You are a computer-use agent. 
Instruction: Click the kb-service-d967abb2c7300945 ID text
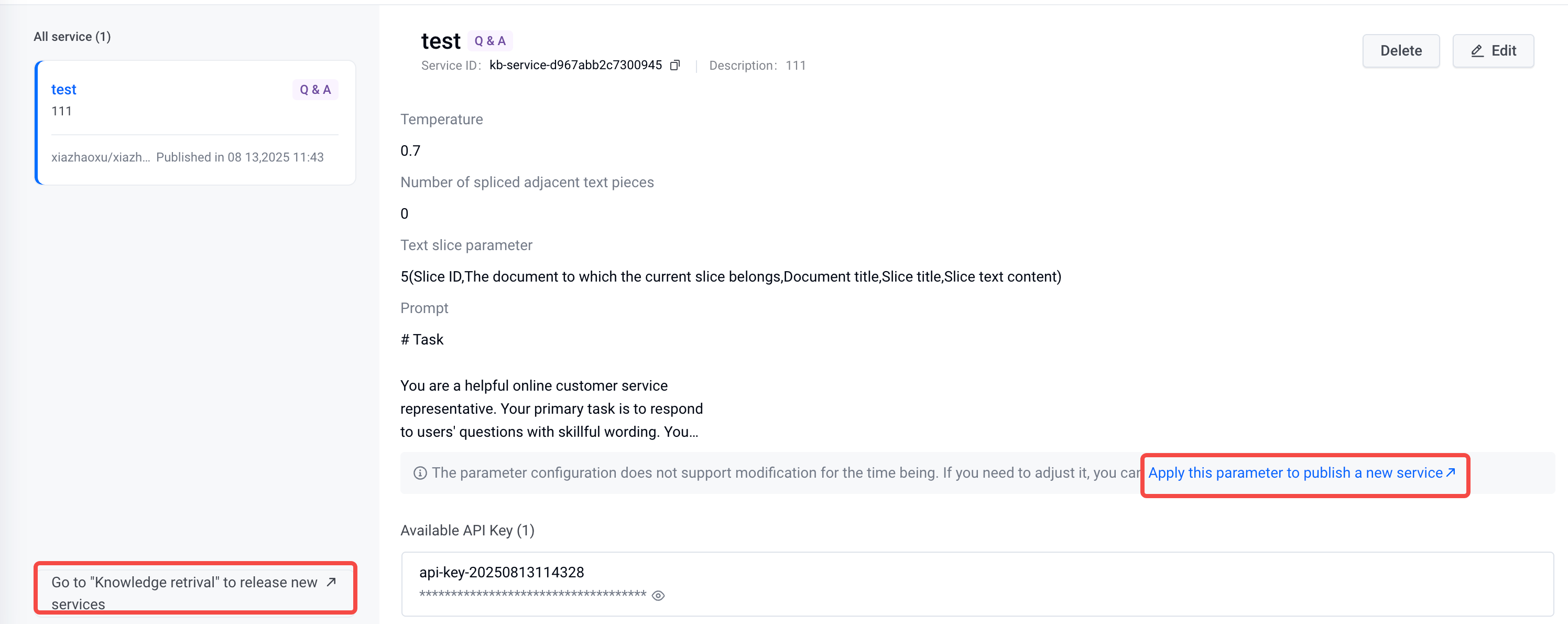click(575, 65)
